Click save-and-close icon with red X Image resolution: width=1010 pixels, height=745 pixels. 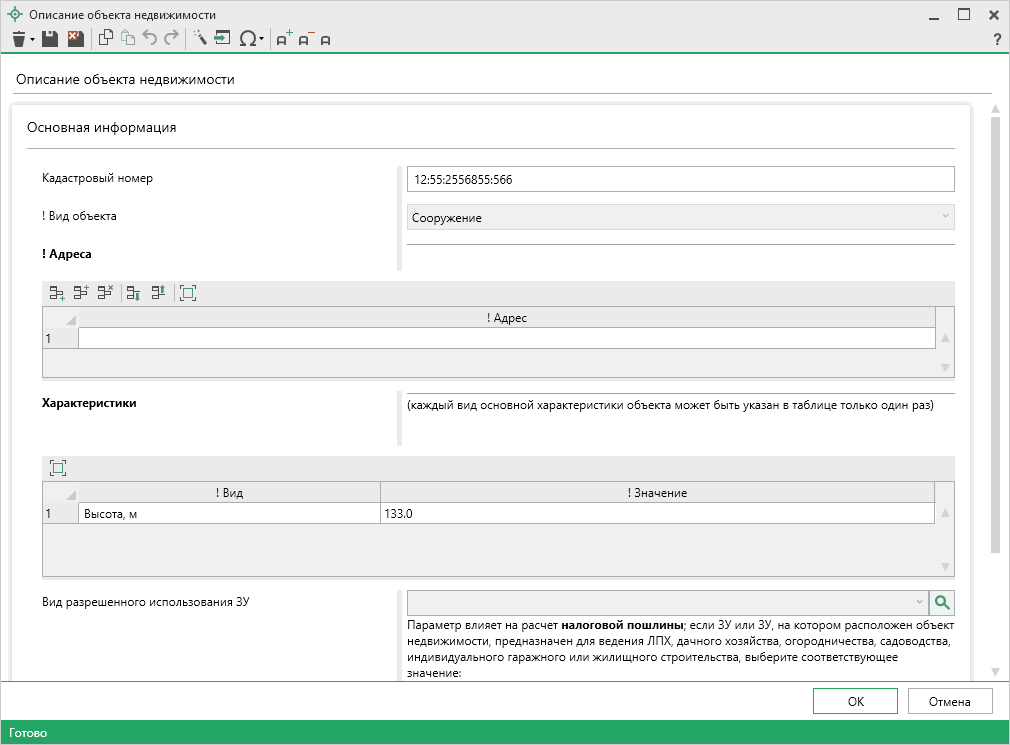pos(75,39)
